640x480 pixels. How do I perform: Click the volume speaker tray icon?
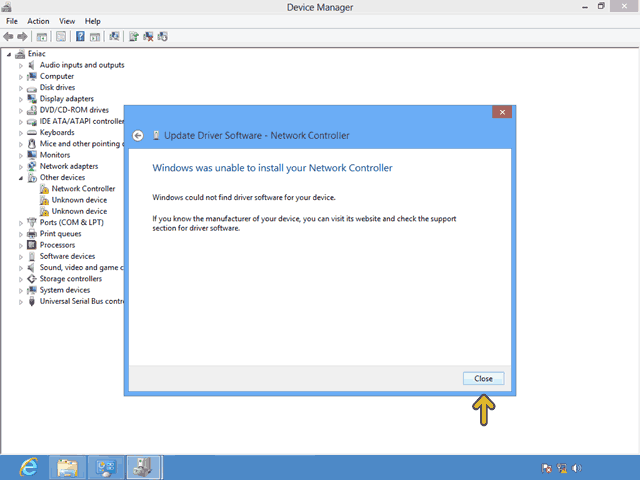(x=576, y=468)
